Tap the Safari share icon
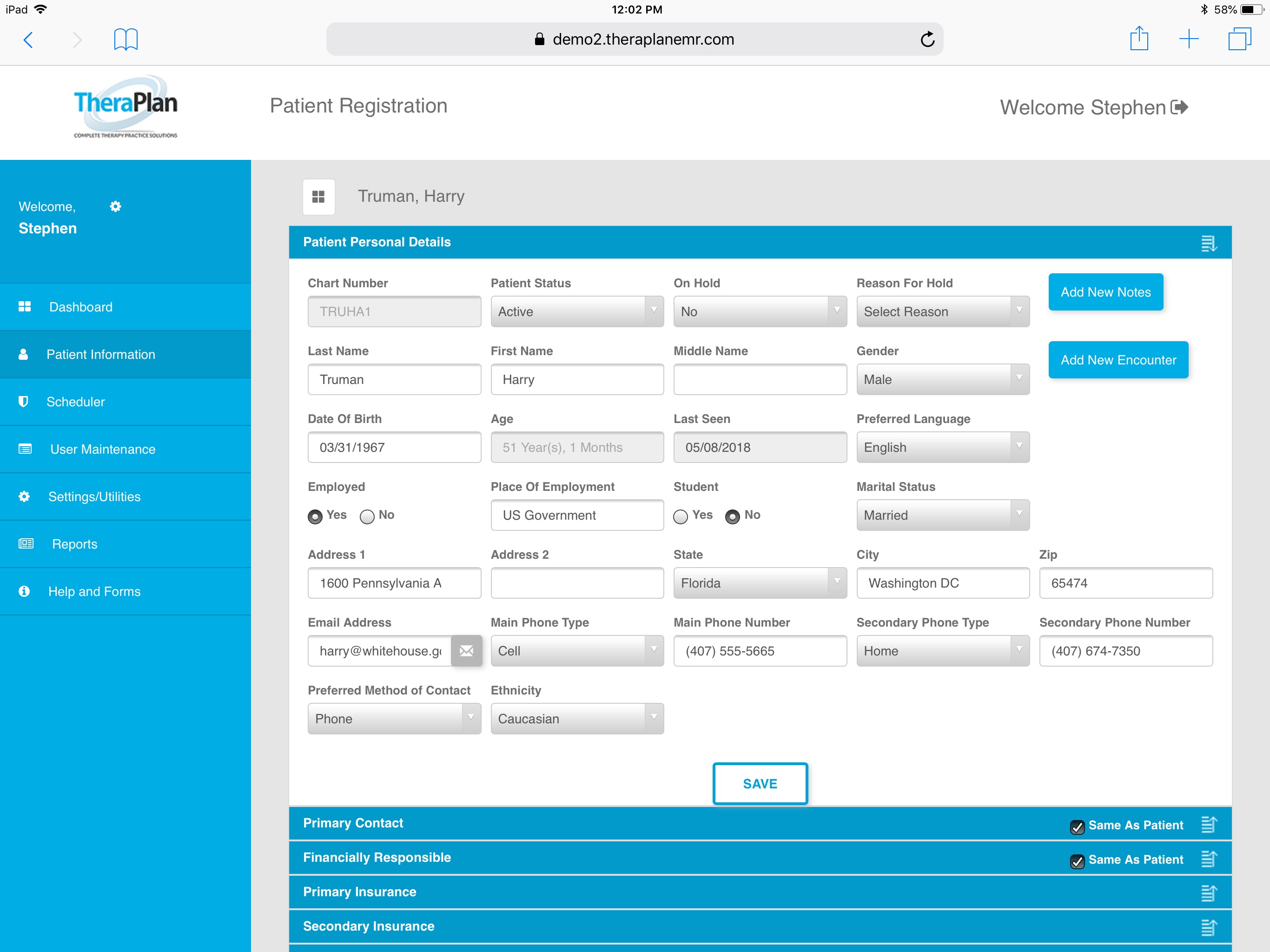The height and width of the screenshot is (952, 1270). pyautogui.click(x=1139, y=39)
